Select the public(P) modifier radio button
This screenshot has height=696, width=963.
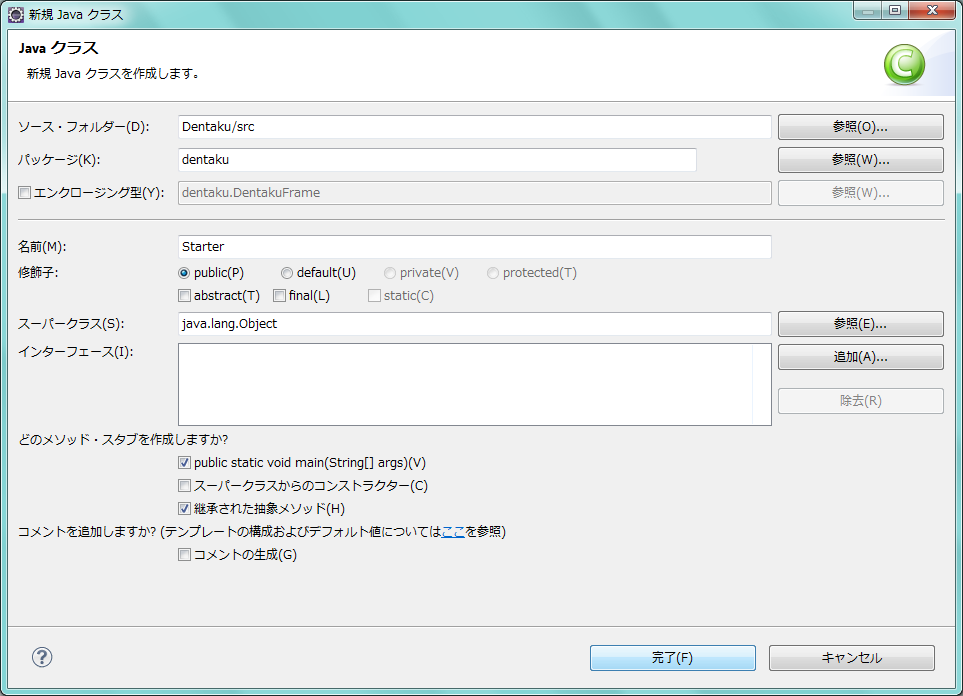coord(184,273)
